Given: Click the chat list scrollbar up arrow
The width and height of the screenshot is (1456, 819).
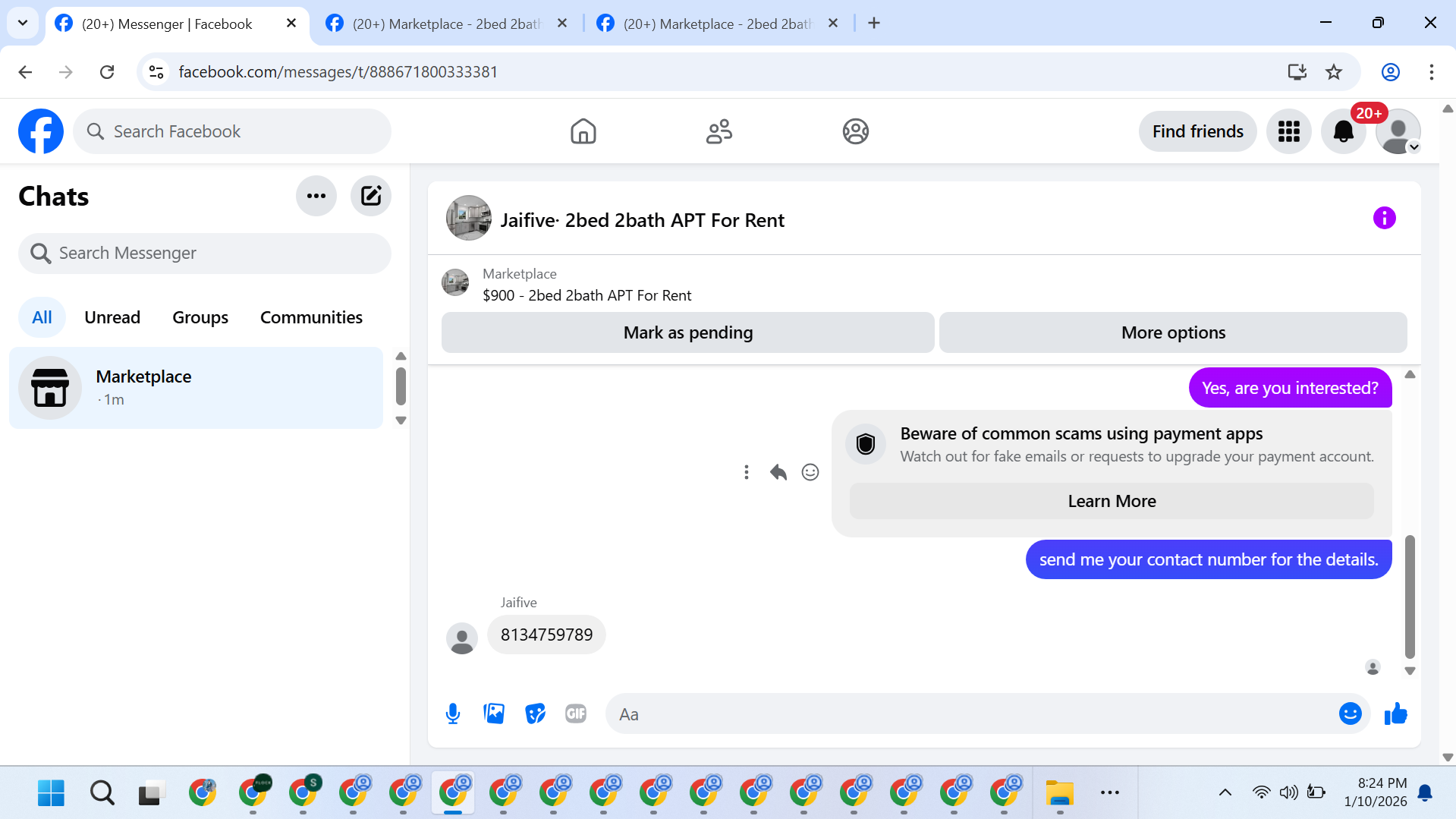Looking at the screenshot, I should pos(401,356).
